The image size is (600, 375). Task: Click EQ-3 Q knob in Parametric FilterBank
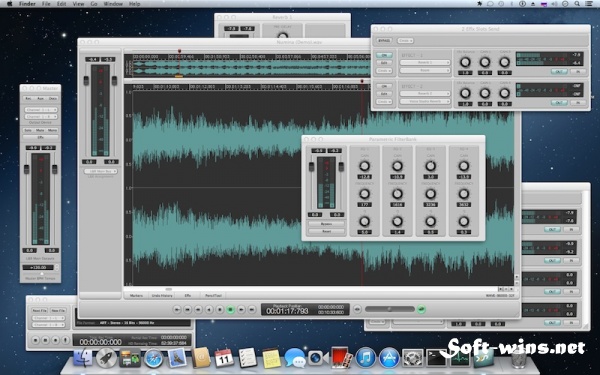pos(430,222)
